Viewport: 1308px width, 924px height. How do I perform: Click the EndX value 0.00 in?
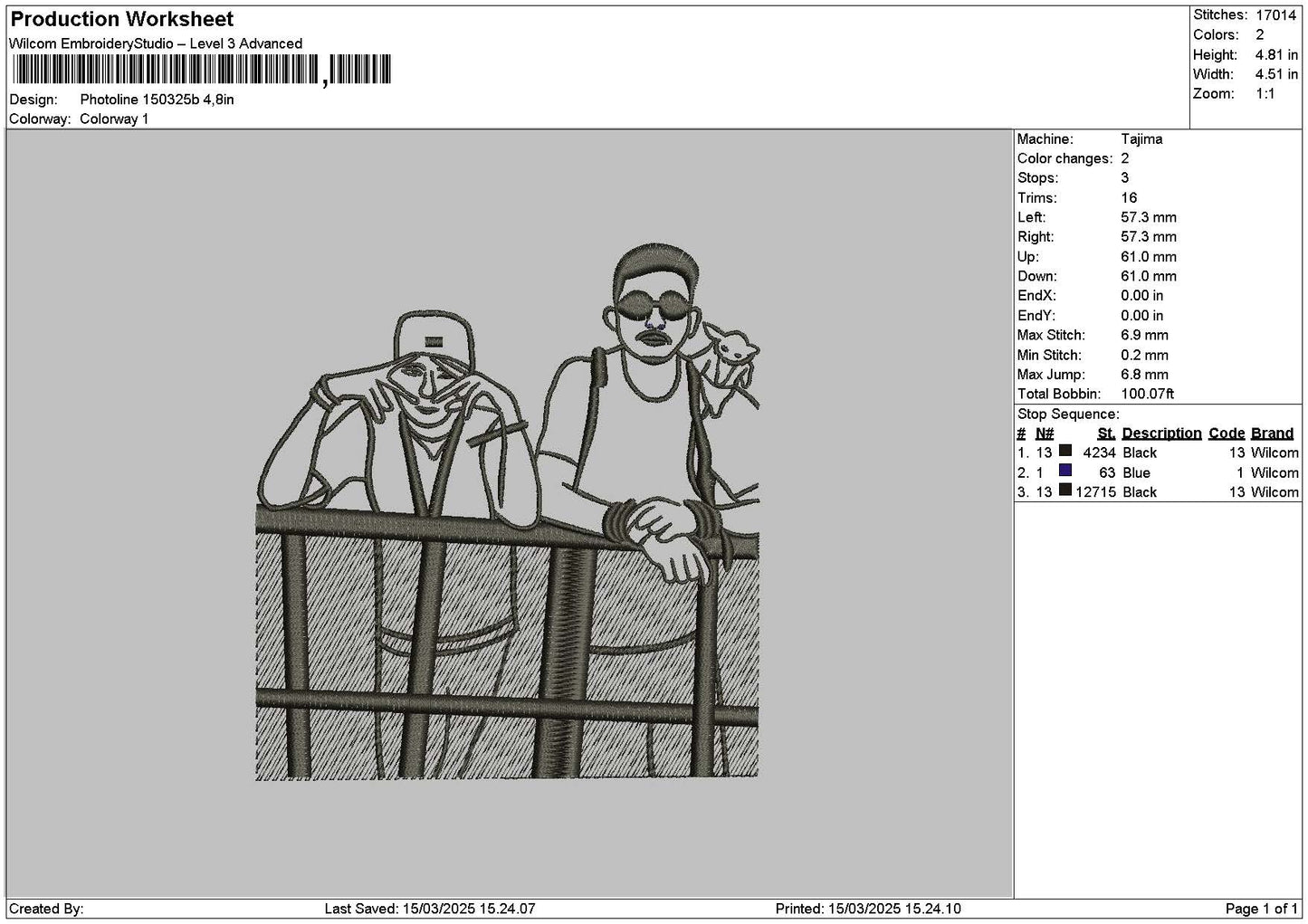click(x=1142, y=296)
